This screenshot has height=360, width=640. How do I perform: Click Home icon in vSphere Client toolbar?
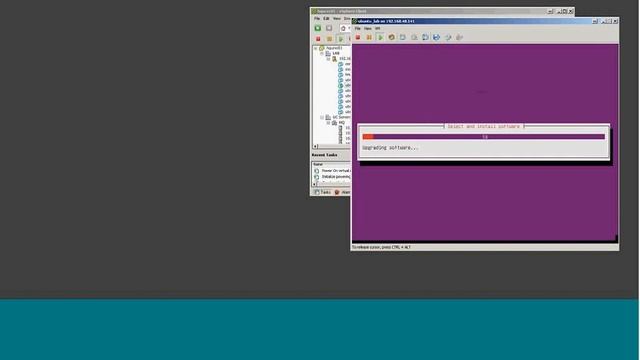click(343, 28)
